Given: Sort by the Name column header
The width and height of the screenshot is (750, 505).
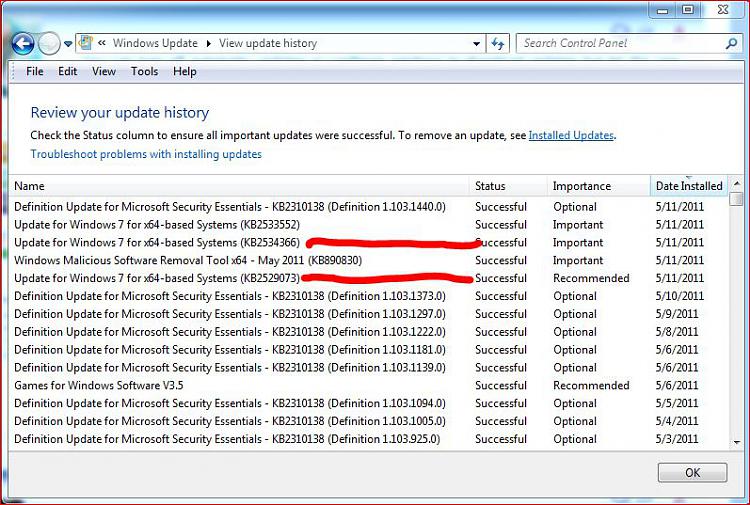Looking at the screenshot, I should pyautogui.click(x=239, y=186).
